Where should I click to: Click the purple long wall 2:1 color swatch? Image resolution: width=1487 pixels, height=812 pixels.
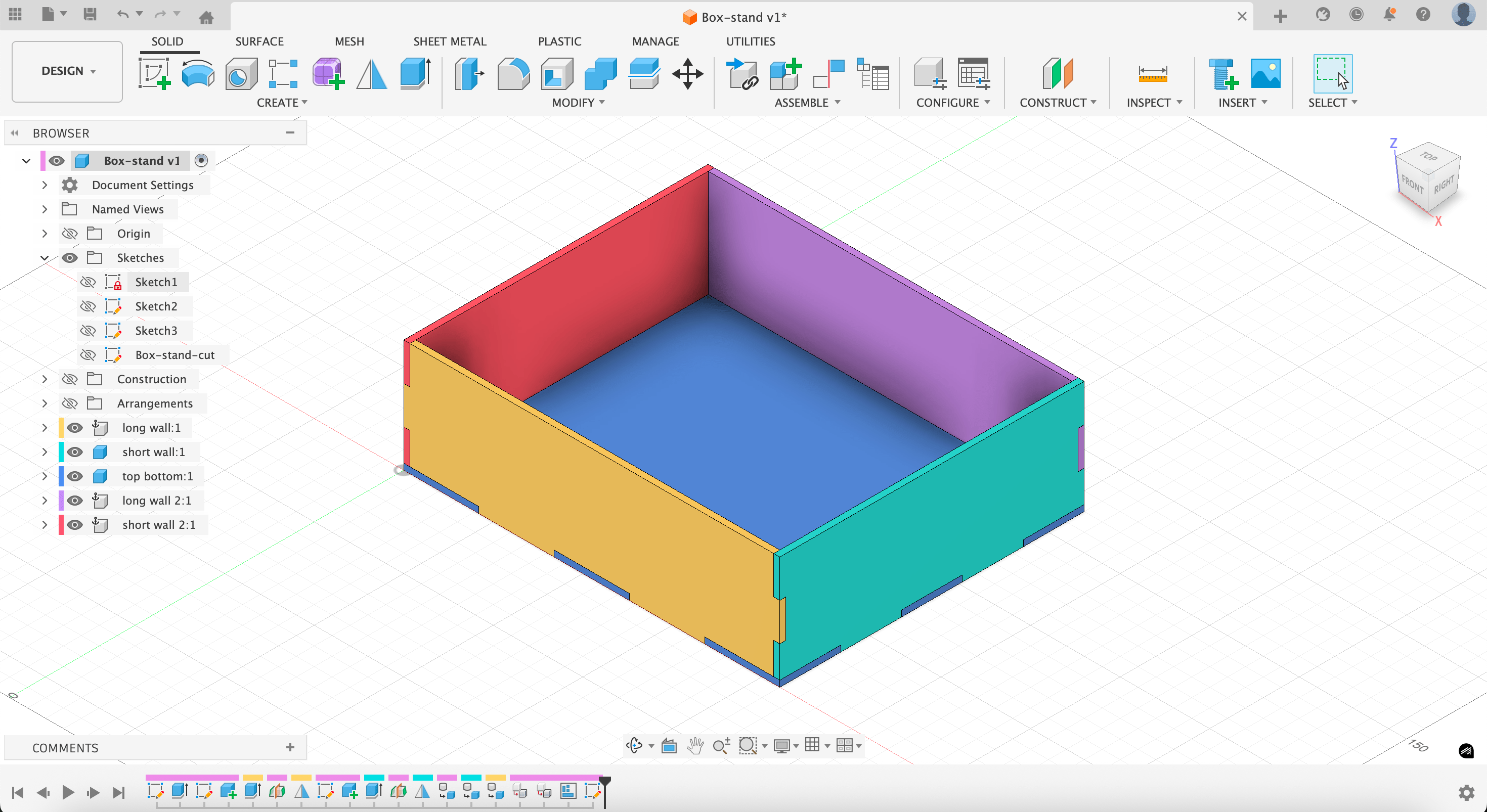click(x=61, y=501)
